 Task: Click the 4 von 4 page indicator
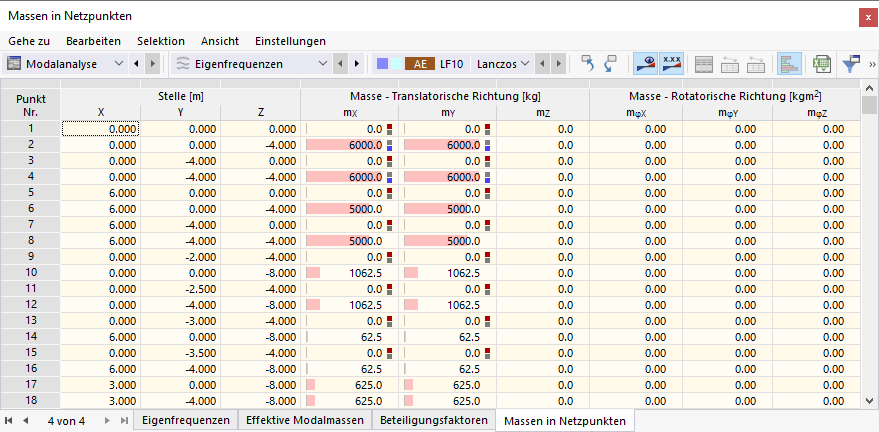(66, 421)
